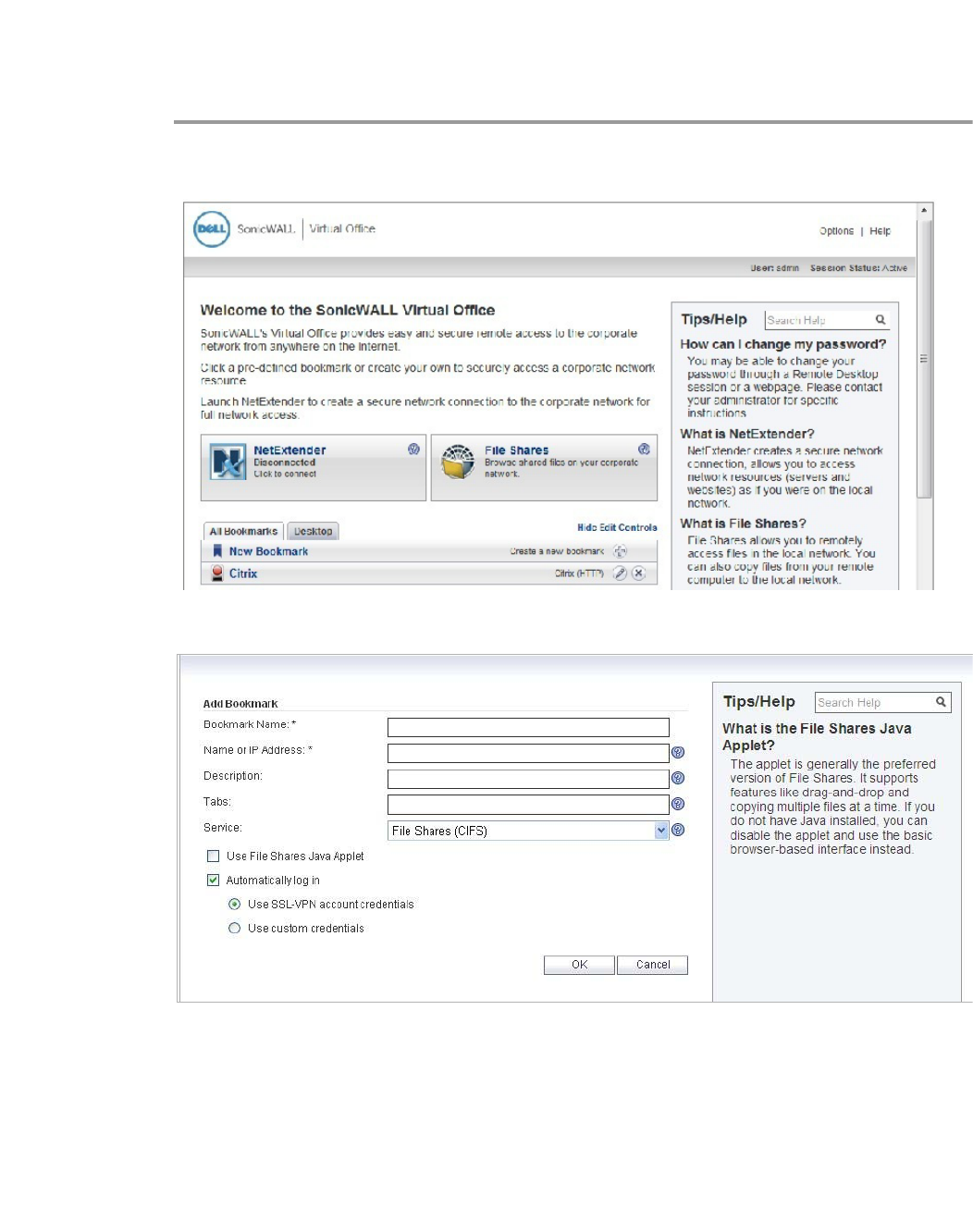The height and width of the screenshot is (1232, 973).
Task: Open help icon beside Name or IP Address
Action: pyautogui.click(x=678, y=753)
